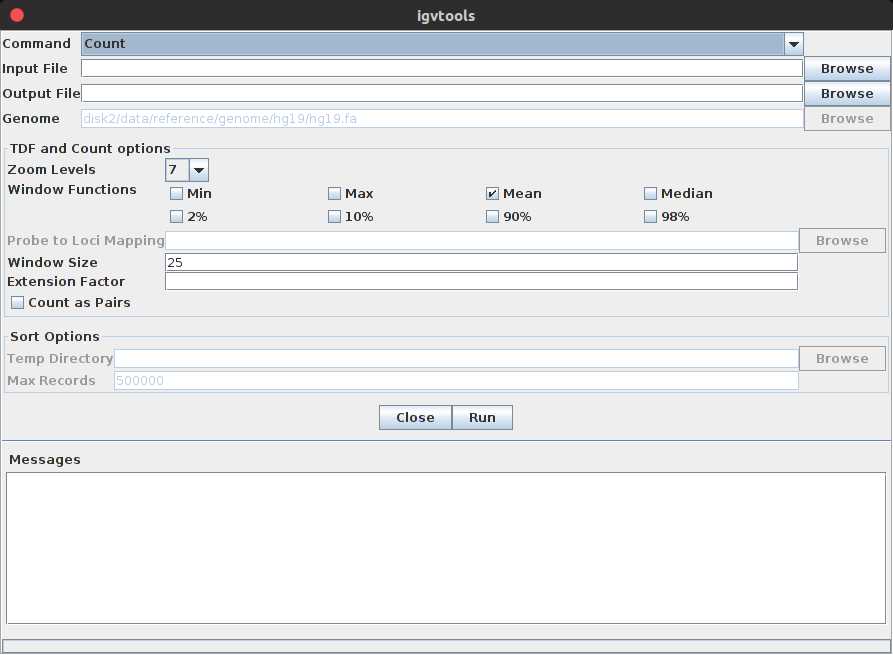
Task: Click the Messages label
Action: coord(45,460)
